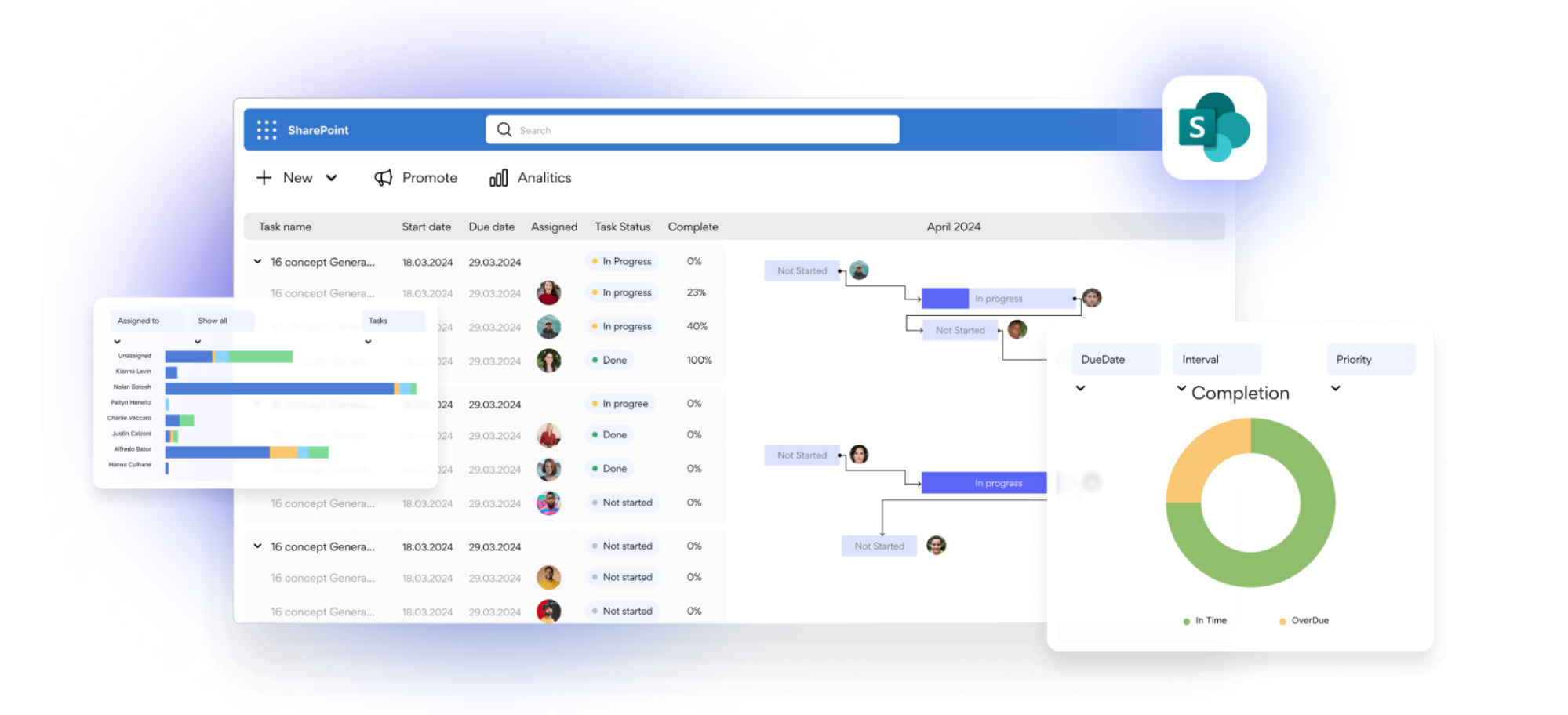
Task: Click the Done status pill at 100%
Action: point(609,361)
